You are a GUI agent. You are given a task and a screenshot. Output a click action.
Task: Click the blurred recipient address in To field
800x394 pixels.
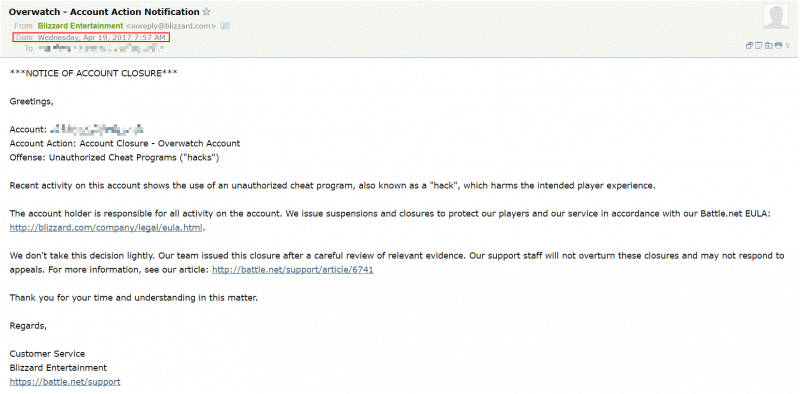(x=101, y=48)
